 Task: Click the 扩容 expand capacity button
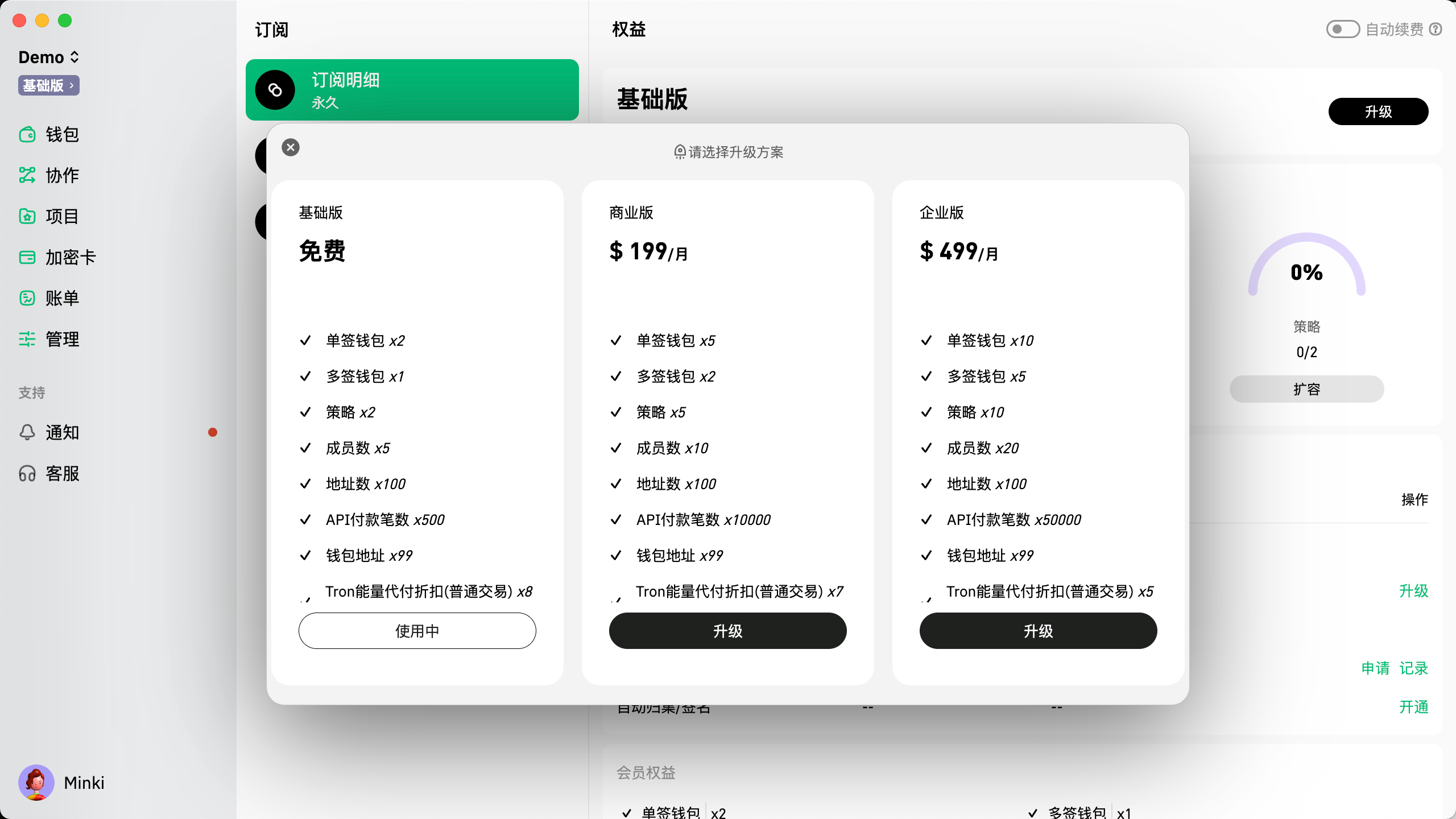tap(1306, 389)
